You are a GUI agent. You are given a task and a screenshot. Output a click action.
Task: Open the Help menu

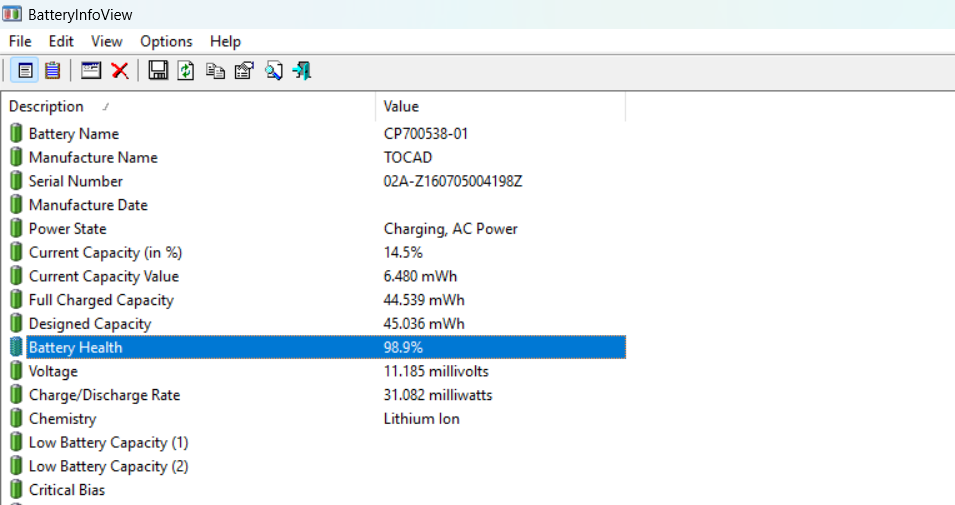click(x=225, y=41)
